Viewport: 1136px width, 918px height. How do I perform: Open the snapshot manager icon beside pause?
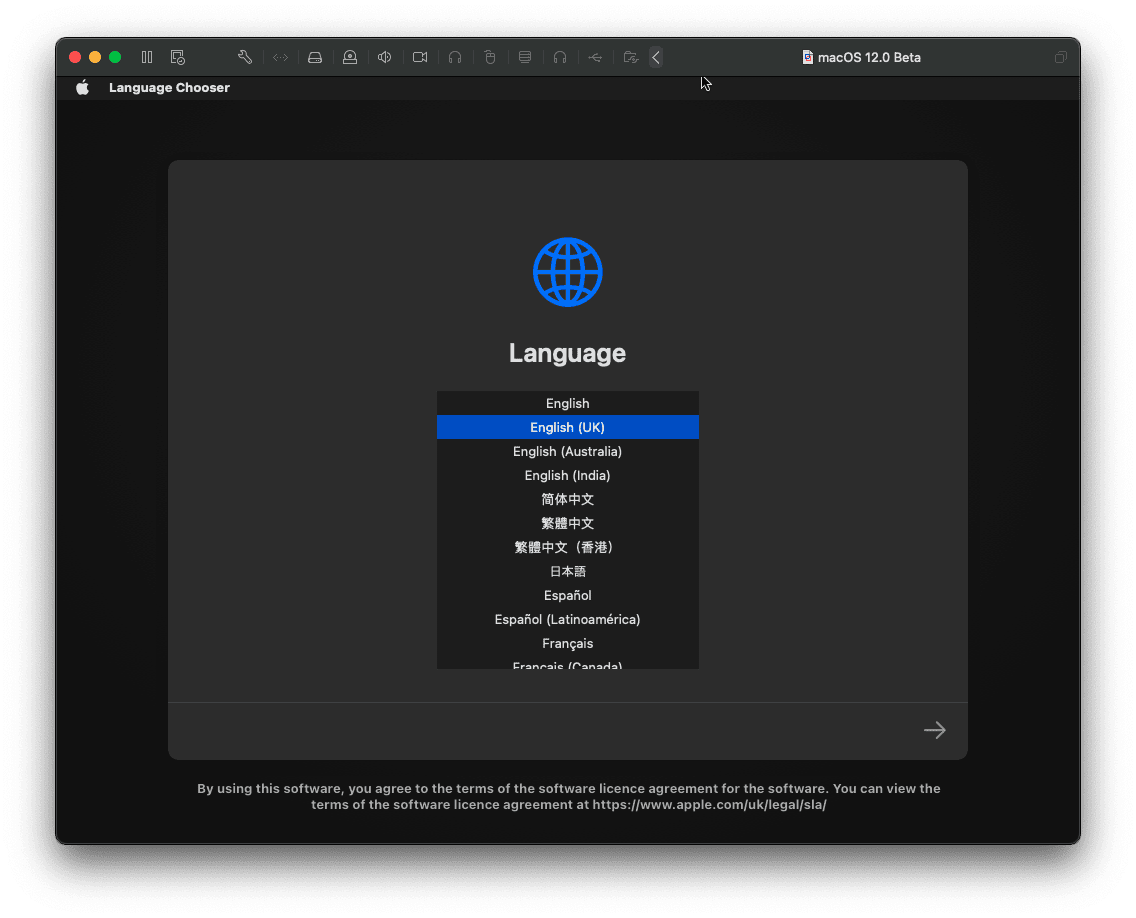pos(178,57)
